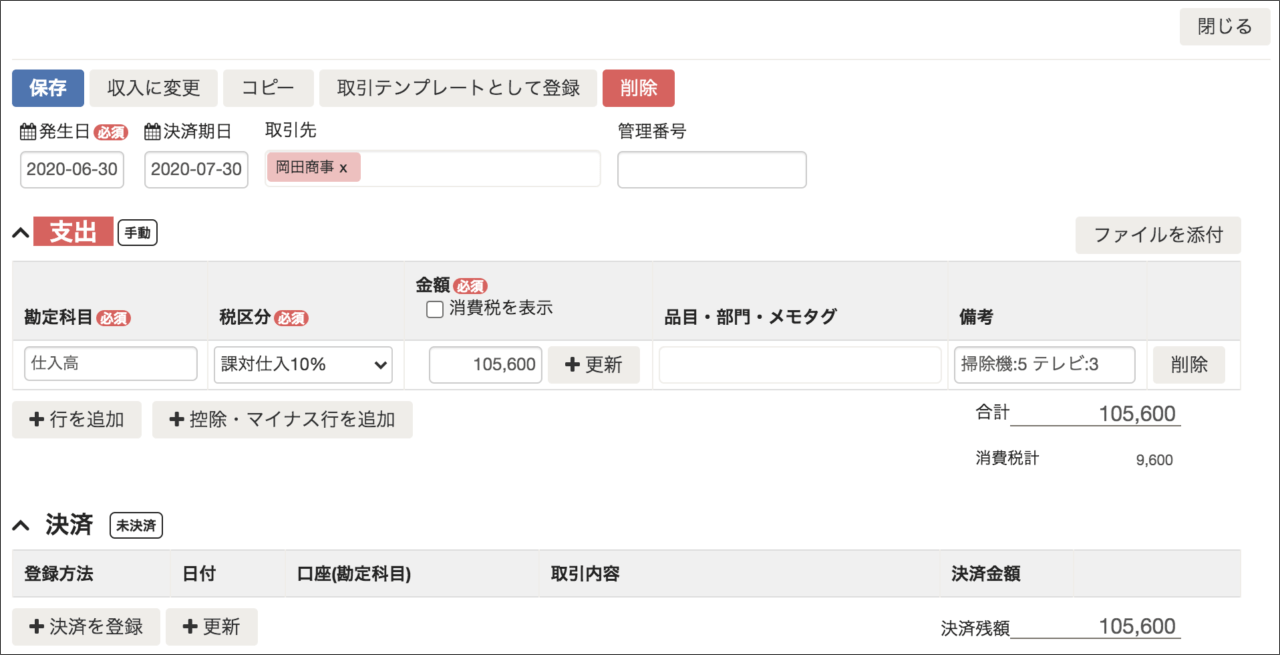Click 閉じる to close the dialog

(1225, 27)
